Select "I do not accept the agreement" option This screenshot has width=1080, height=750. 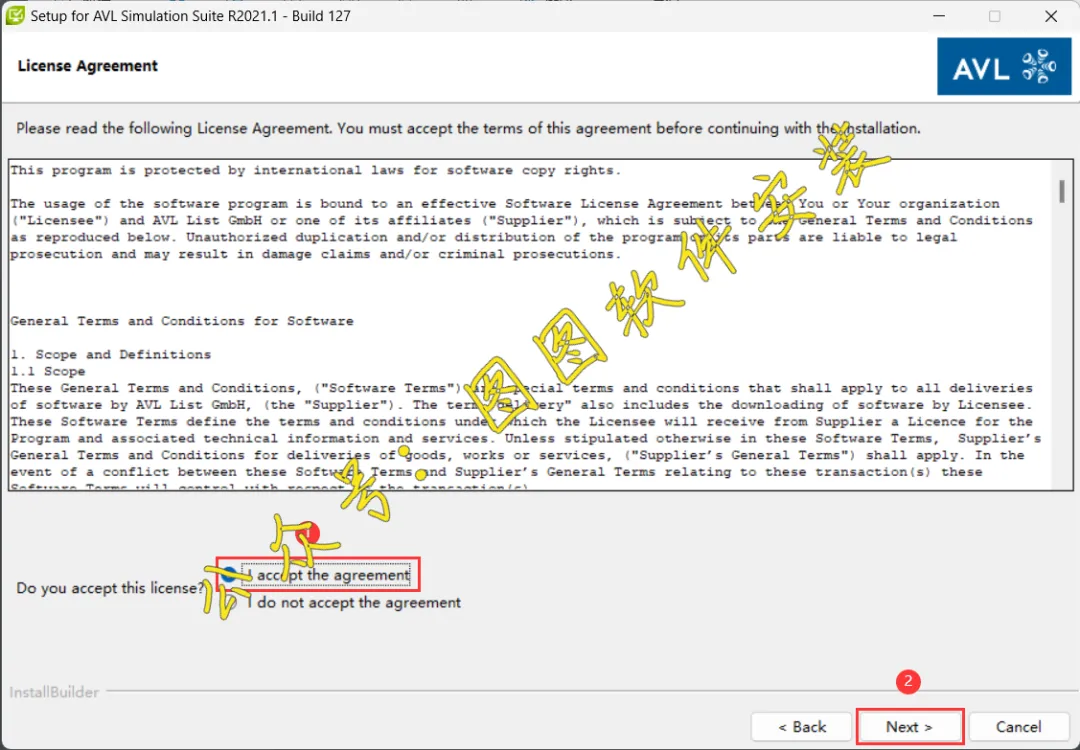230,603
